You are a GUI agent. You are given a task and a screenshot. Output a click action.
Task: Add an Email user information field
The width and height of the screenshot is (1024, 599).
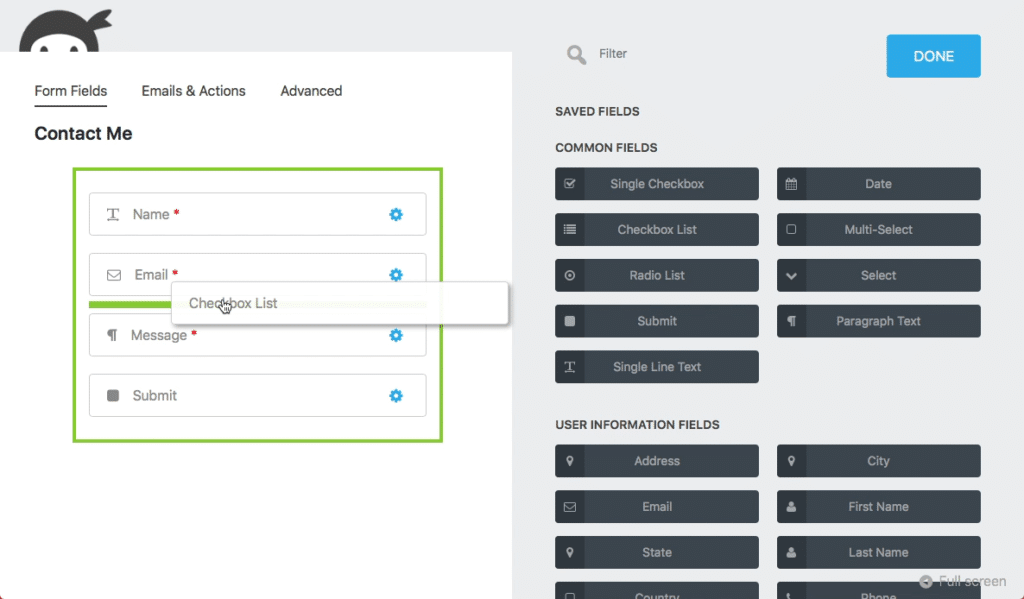tap(656, 506)
